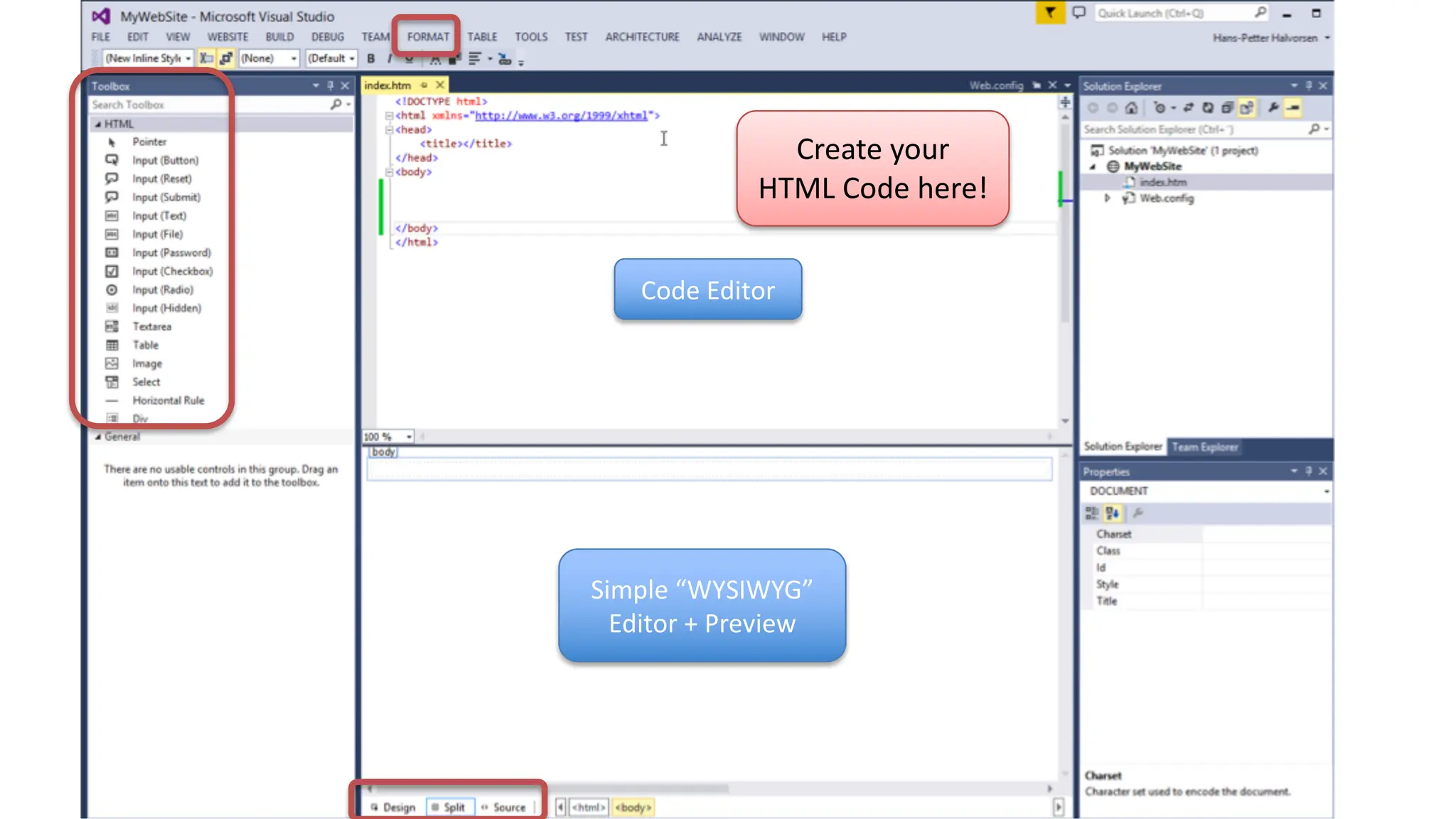Open Properties wrench icon in Solution Explorer
1456x819 pixels.
pyautogui.click(x=1273, y=108)
